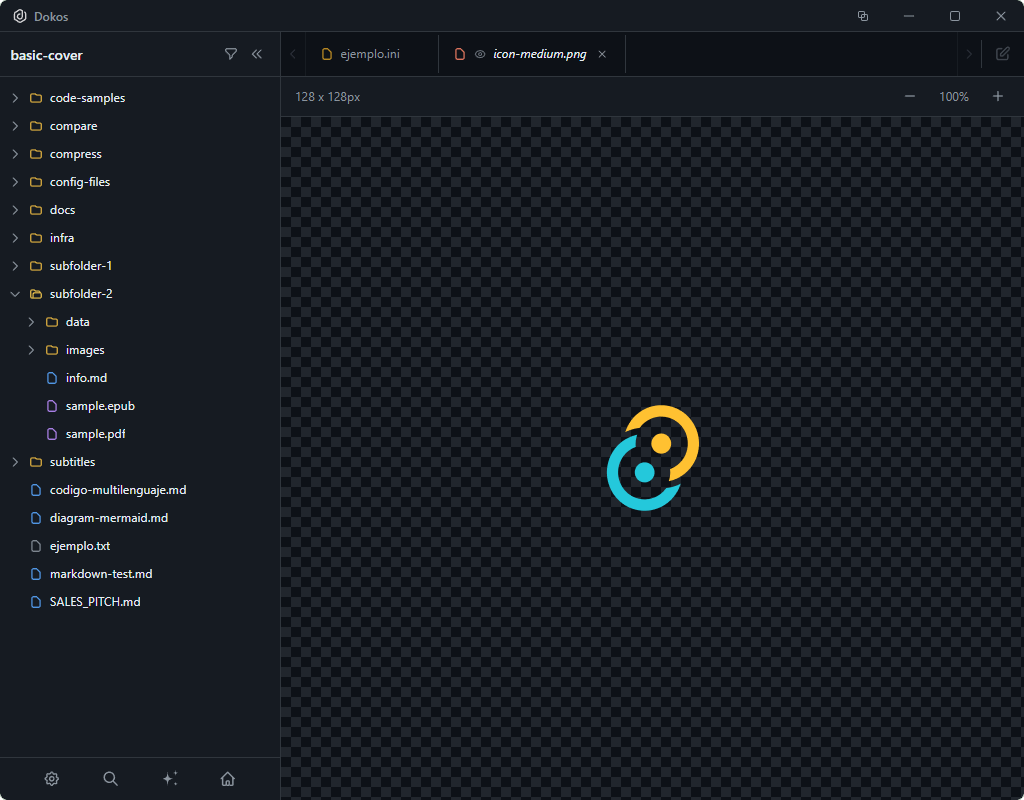
Task: Click the filter funnel icon
Action: pyautogui.click(x=231, y=54)
